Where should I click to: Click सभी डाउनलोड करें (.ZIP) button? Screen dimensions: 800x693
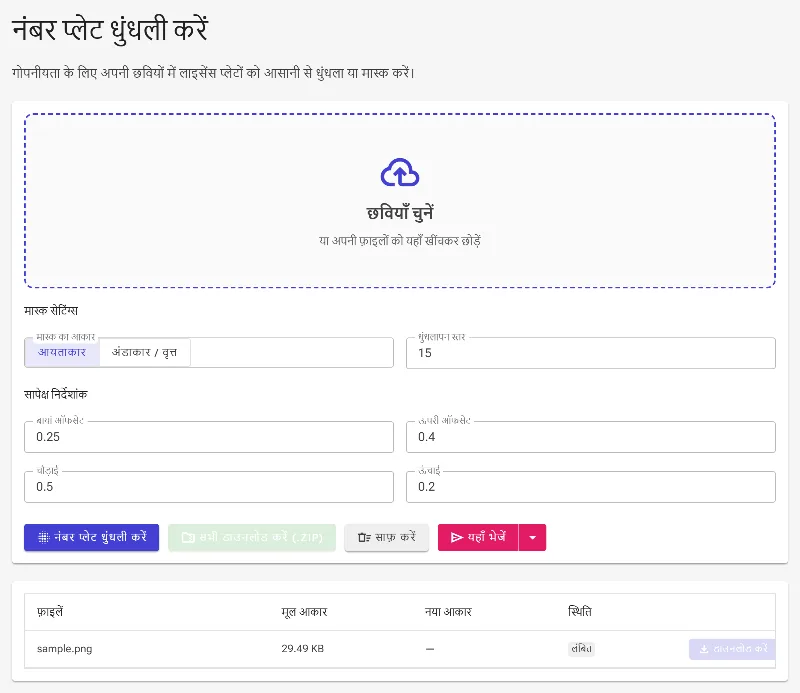pos(252,537)
